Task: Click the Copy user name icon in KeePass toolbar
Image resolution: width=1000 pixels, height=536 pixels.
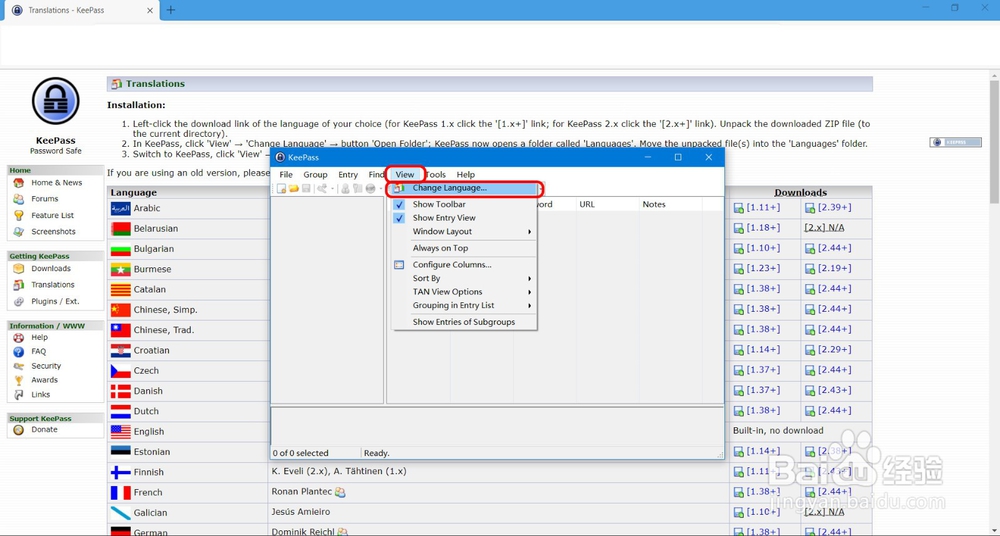Action: 345,189
